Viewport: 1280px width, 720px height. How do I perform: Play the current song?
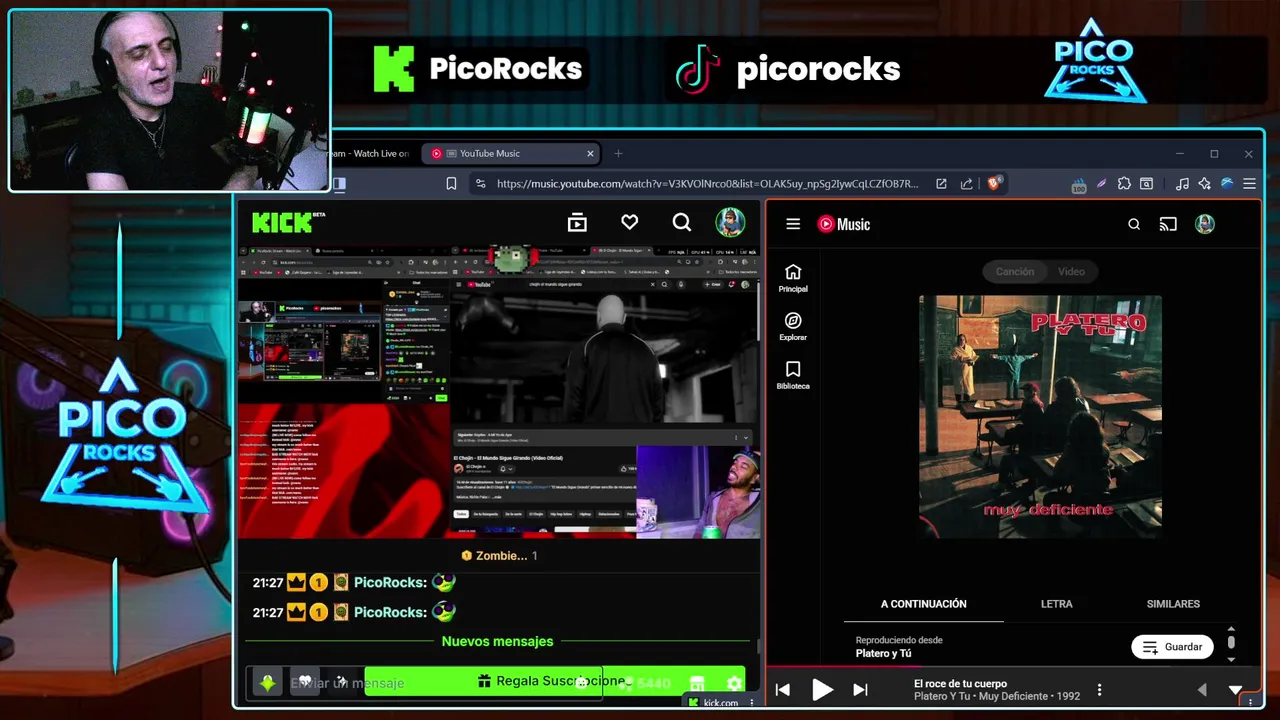(x=822, y=689)
